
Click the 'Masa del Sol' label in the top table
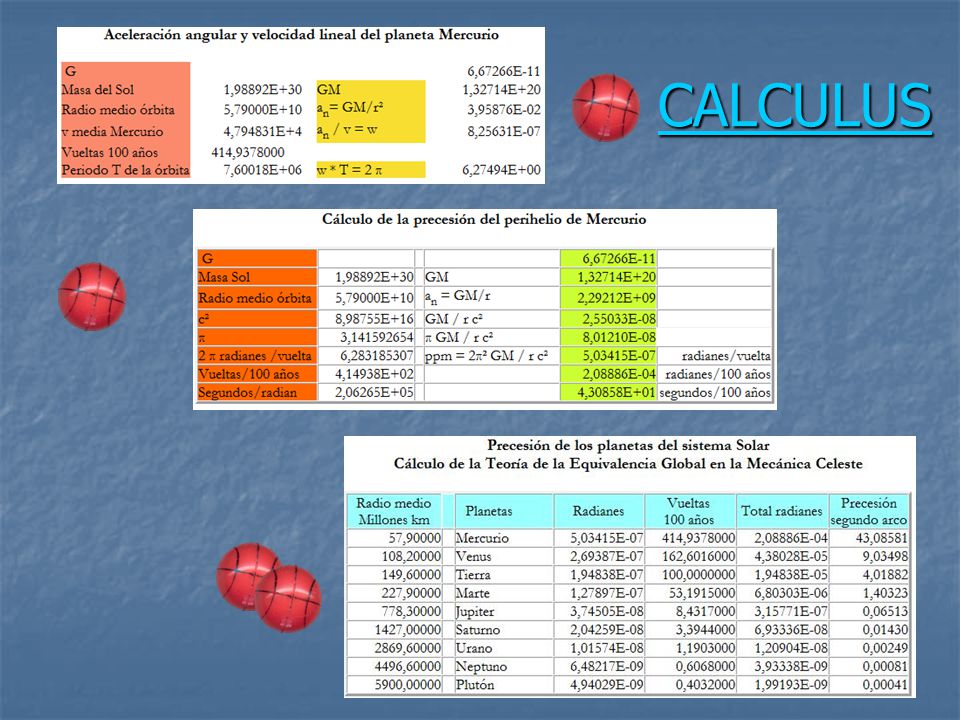click(x=98, y=89)
